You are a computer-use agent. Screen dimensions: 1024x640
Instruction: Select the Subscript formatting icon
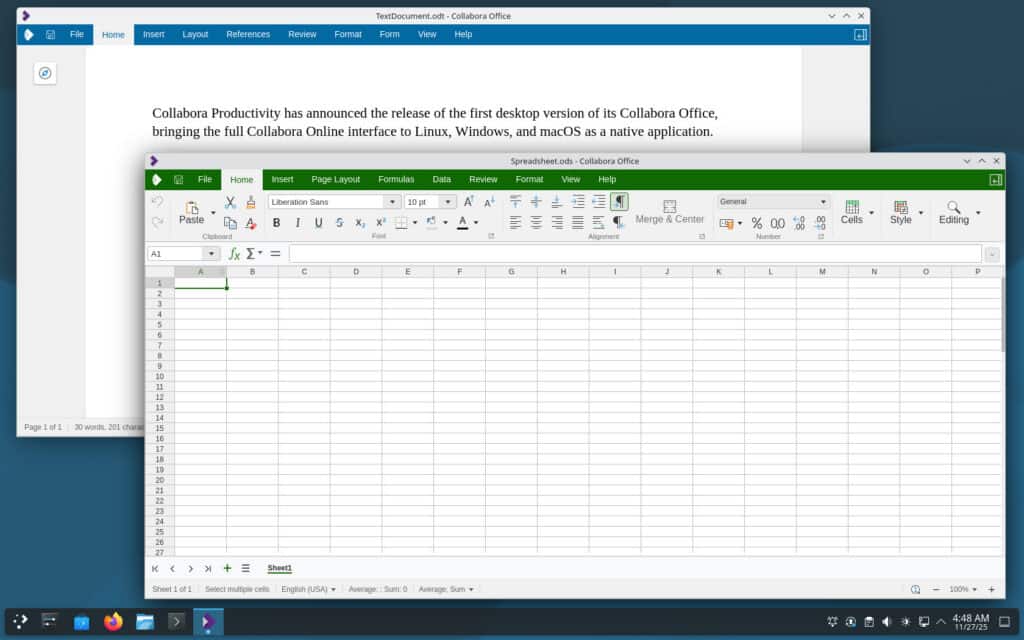click(x=360, y=223)
